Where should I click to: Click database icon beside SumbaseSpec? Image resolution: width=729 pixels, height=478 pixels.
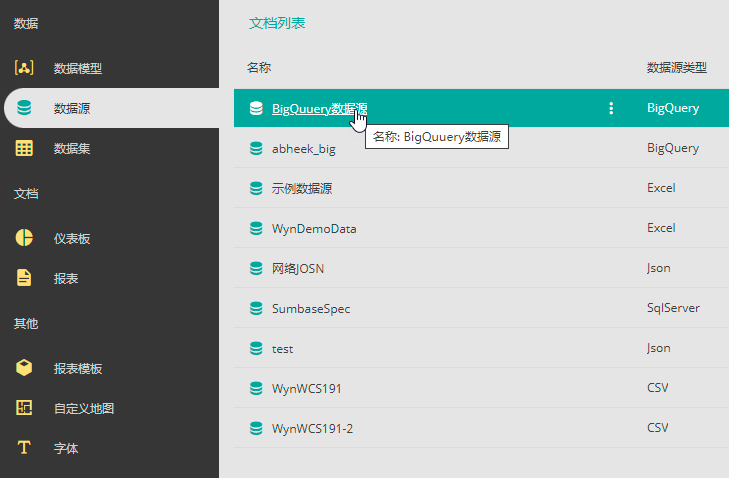(x=256, y=308)
